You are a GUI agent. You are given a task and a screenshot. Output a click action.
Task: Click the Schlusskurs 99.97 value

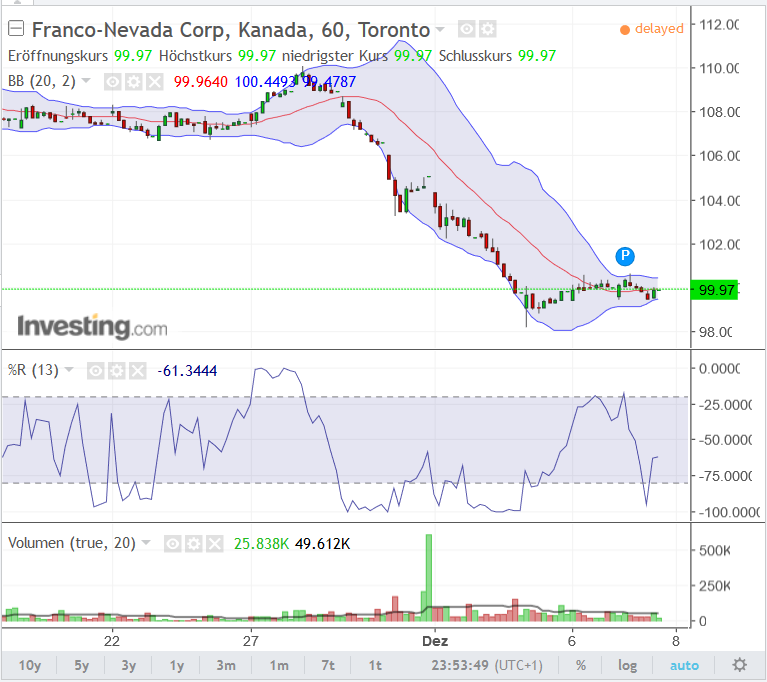coord(537,56)
